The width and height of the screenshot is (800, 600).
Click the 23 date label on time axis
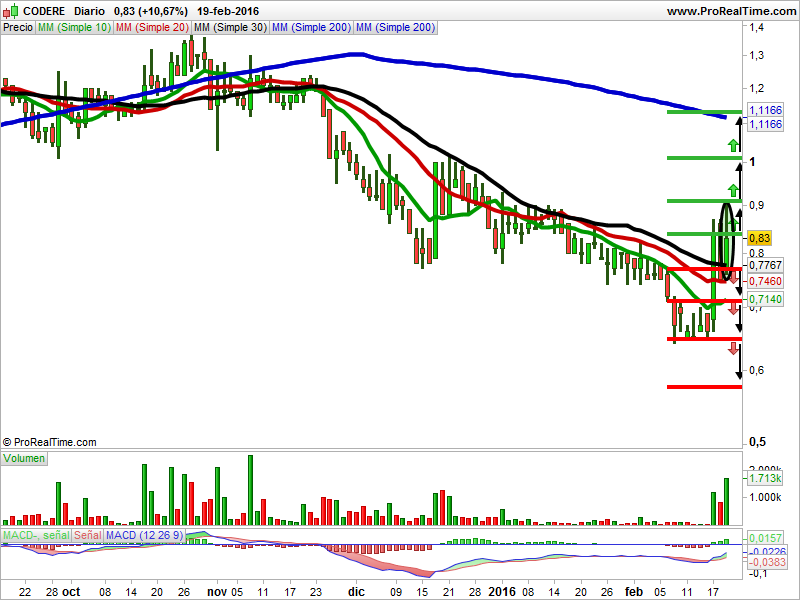coord(316,592)
